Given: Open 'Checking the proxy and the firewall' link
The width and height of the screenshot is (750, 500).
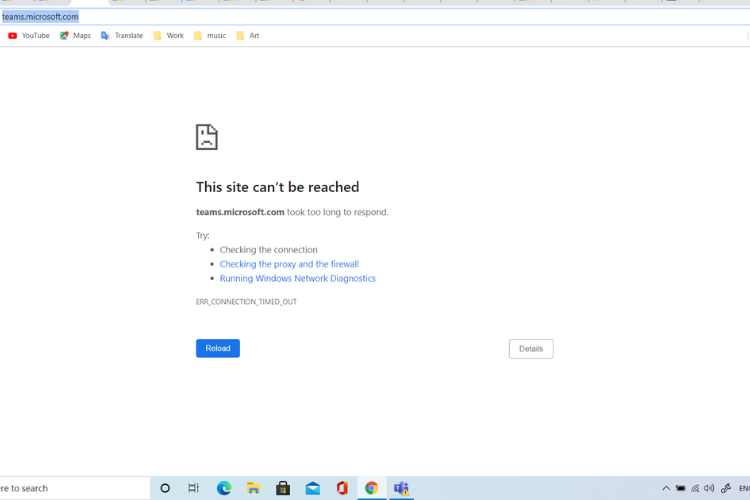Looking at the screenshot, I should 289,264.
